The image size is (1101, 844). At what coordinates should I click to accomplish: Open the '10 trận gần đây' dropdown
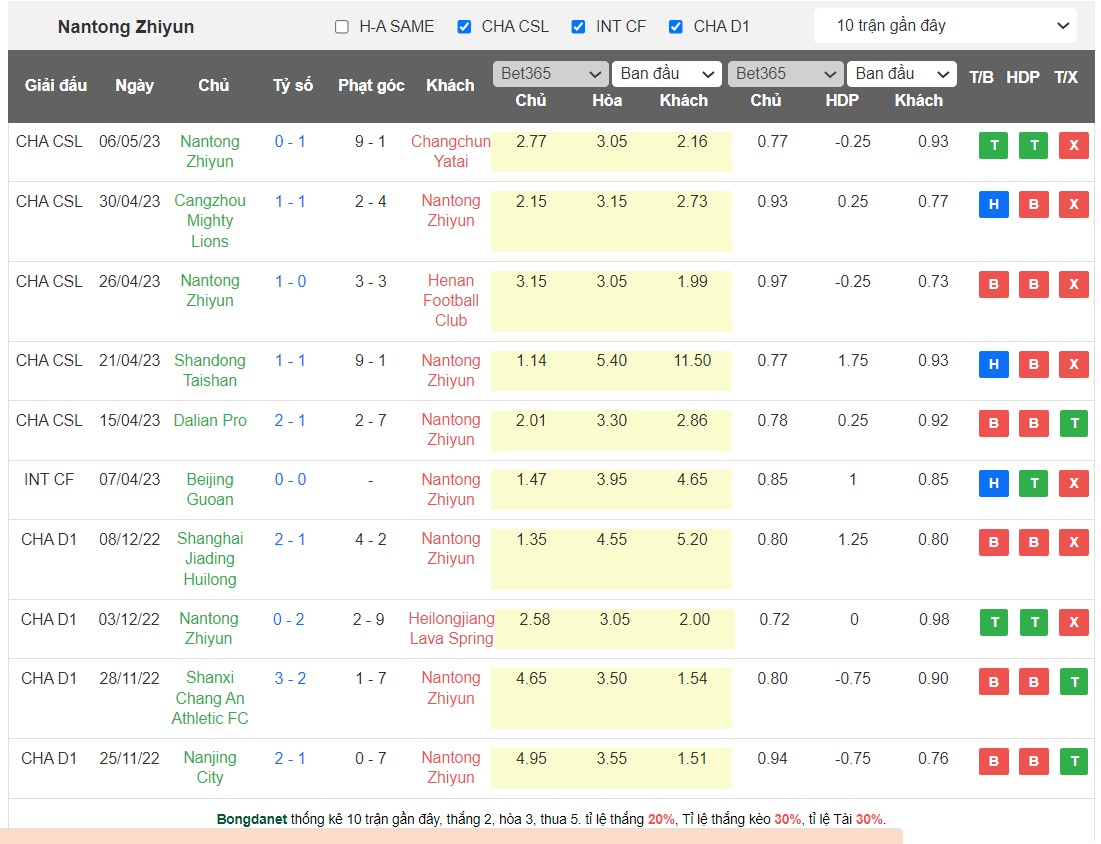pos(945,26)
